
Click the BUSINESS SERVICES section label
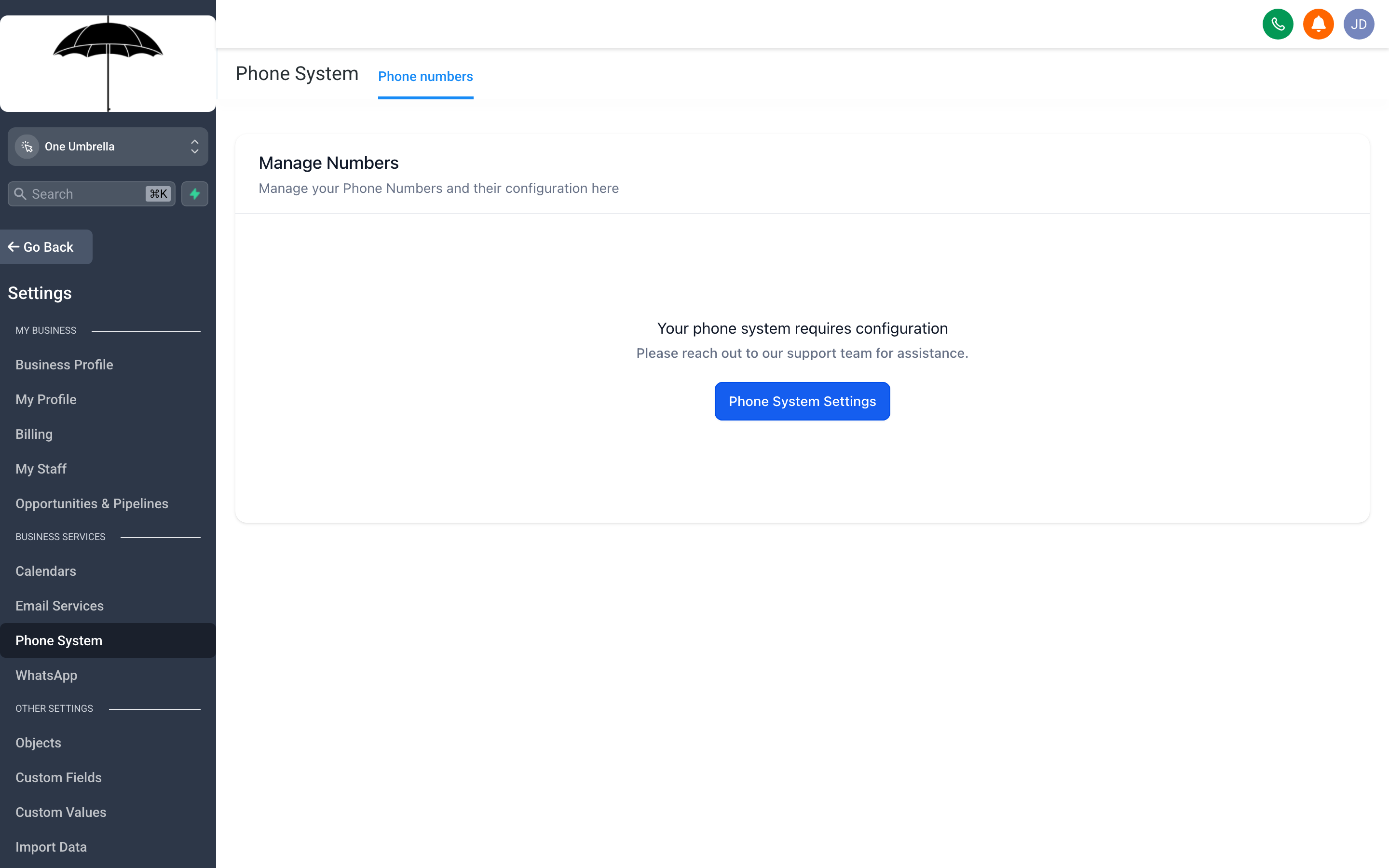click(x=60, y=537)
